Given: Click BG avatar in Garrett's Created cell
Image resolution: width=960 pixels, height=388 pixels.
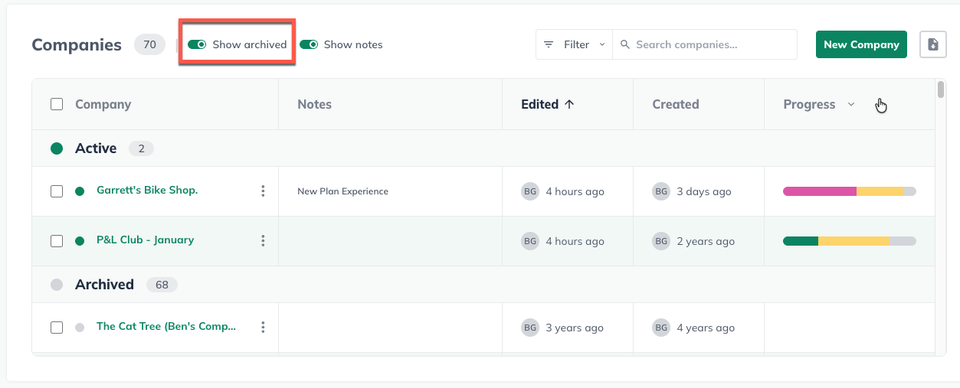Looking at the screenshot, I should [x=661, y=192].
